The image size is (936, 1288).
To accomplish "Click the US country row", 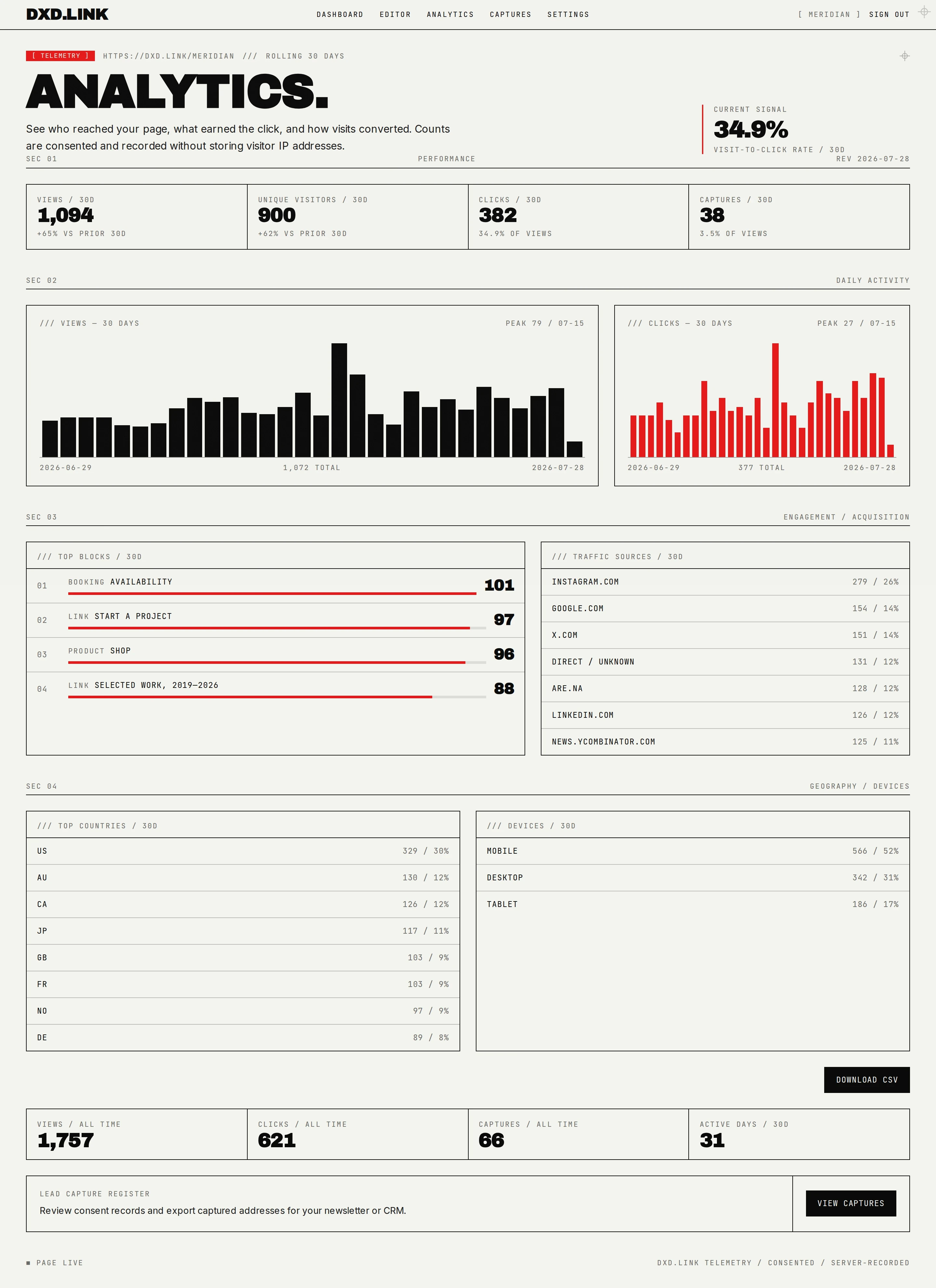I will [243, 851].
